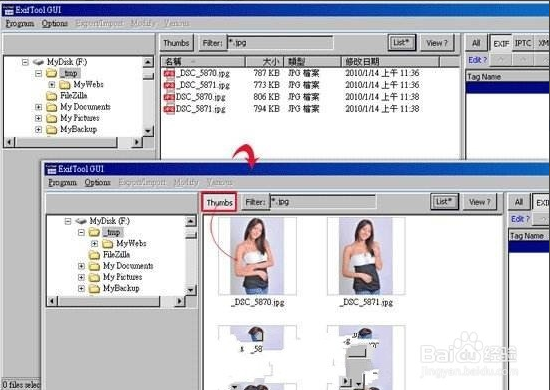
Task: Click the Filter field in back window
Action: point(280,43)
